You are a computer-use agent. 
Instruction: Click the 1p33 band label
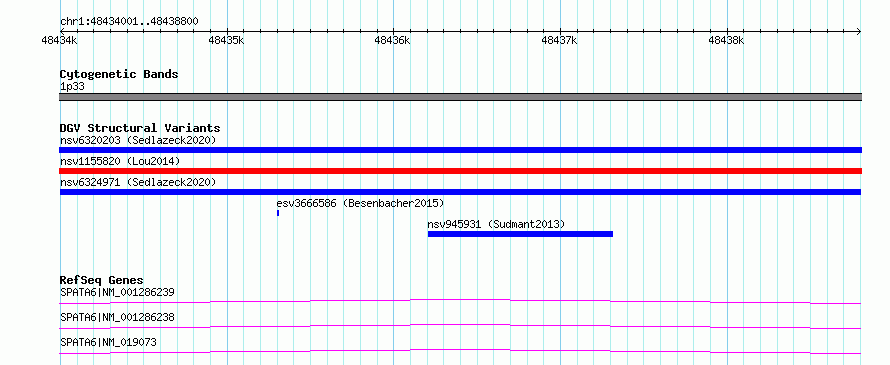point(72,87)
